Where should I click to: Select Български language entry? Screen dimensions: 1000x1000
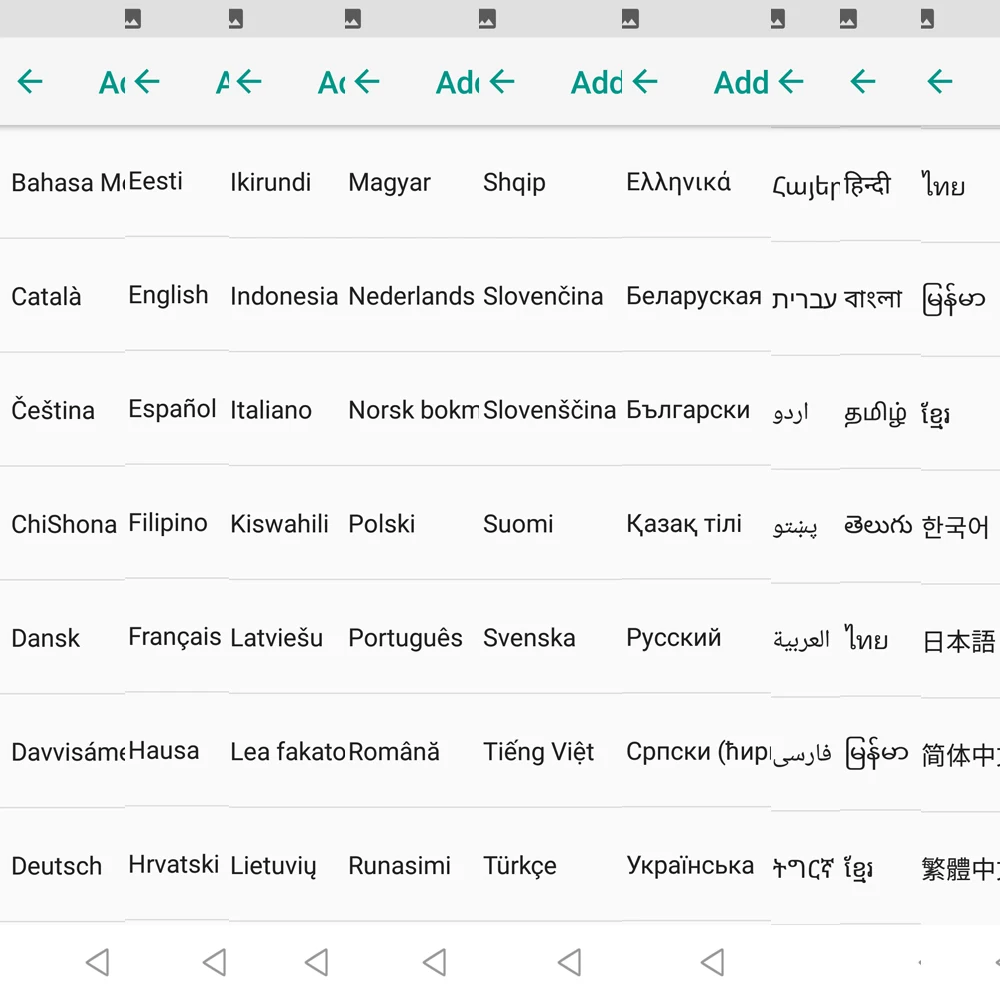pos(688,410)
